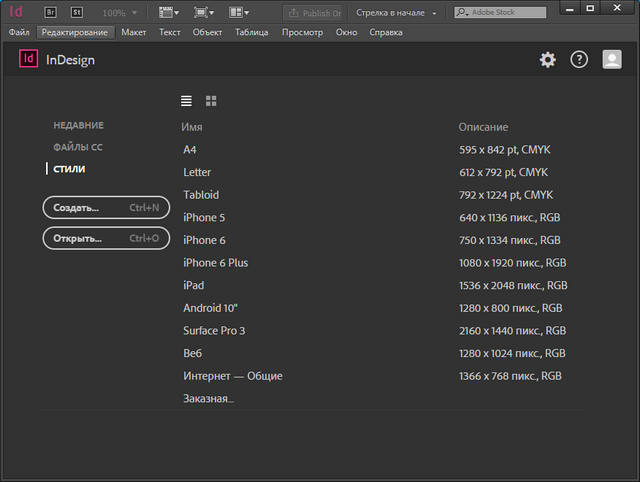Open the user profile icon

click(612, 60)
